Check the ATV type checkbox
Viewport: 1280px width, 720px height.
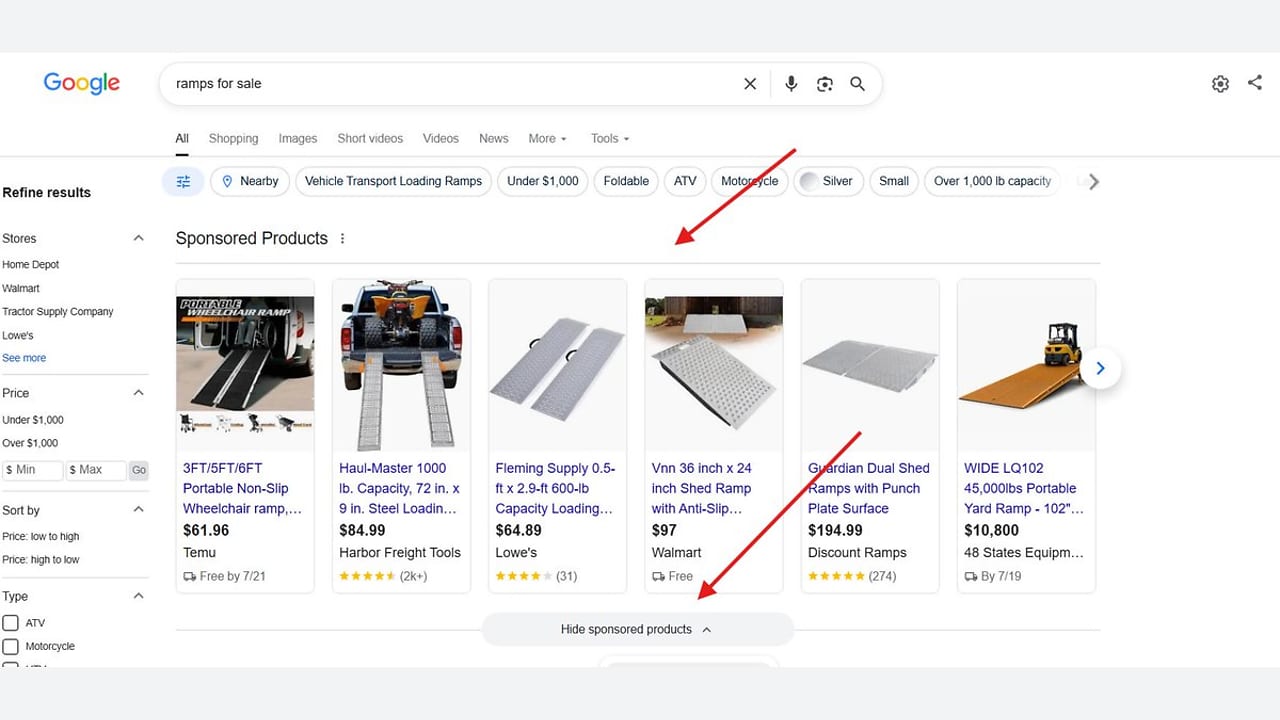click(x=11, y=623)
